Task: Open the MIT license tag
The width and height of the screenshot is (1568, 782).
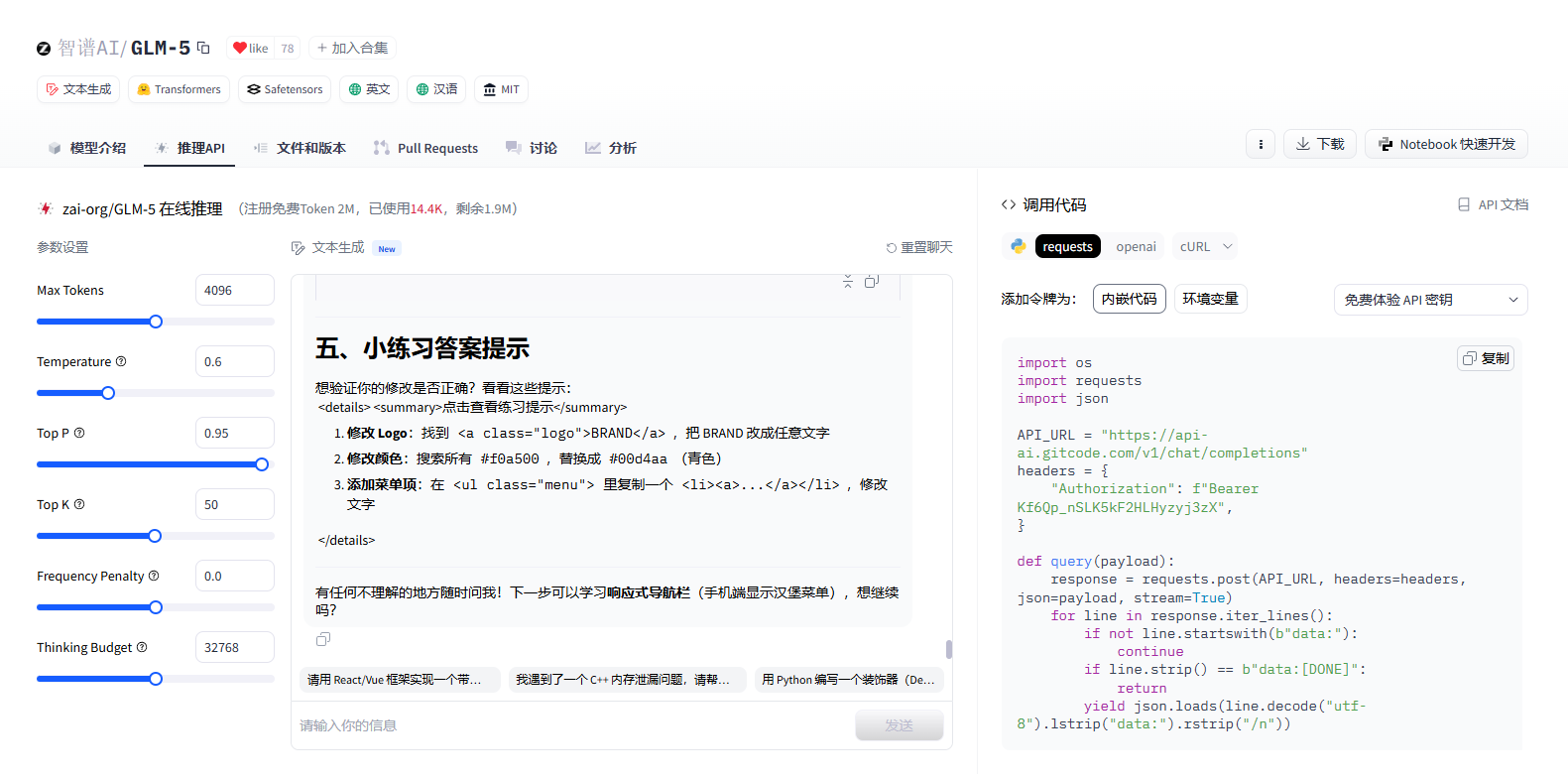Action: coord(501,89)
